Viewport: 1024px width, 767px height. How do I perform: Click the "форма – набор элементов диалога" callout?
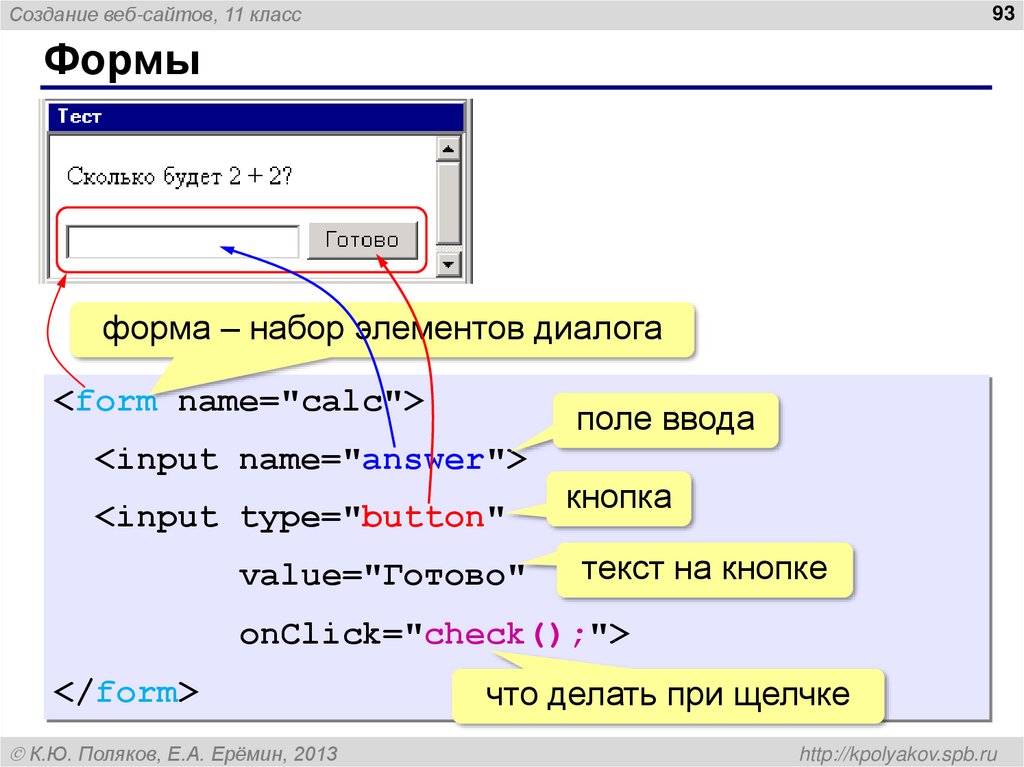383,327
